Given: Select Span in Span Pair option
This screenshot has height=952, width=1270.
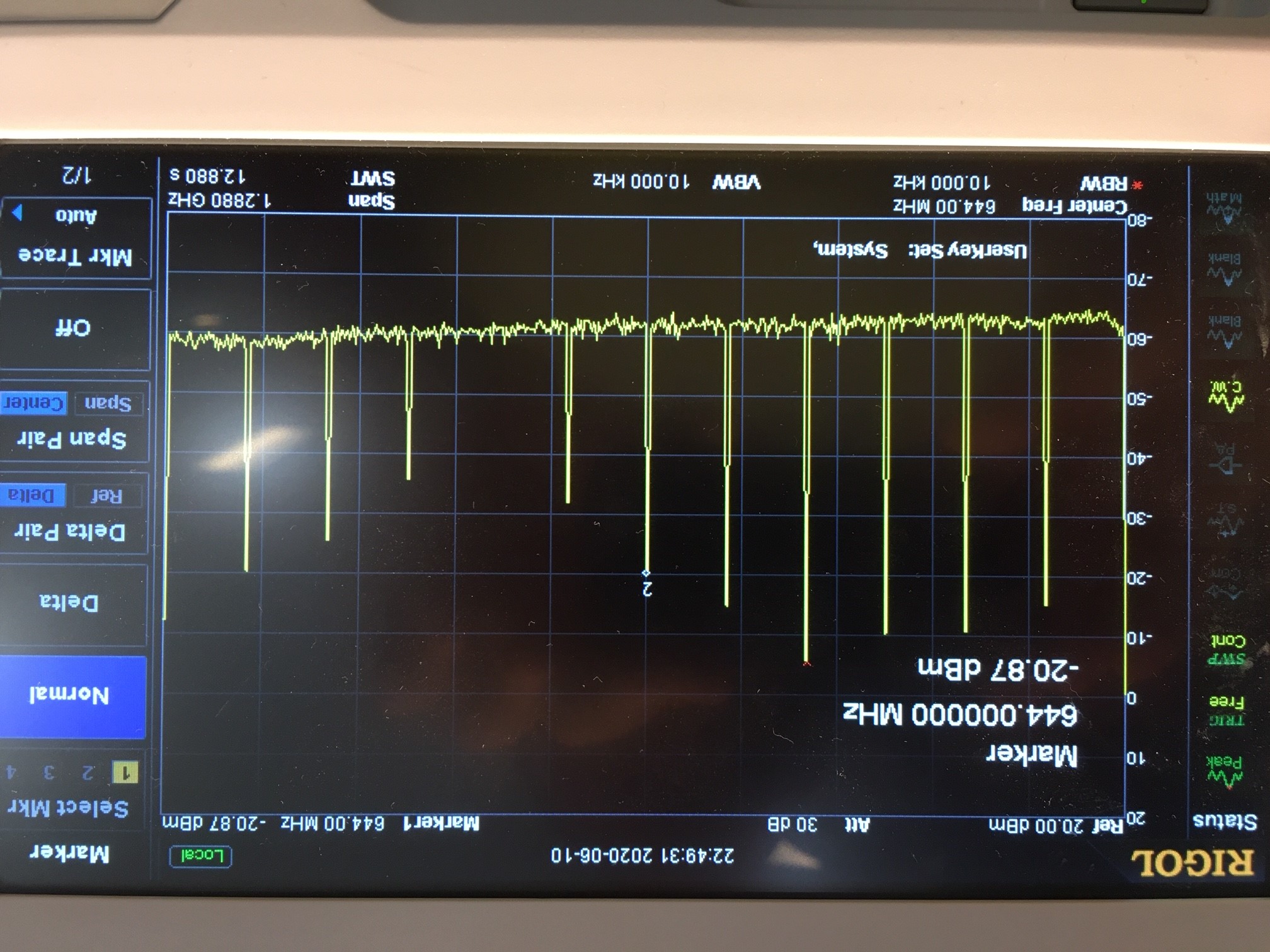Looking at the screenshot, I should [107, 404].
